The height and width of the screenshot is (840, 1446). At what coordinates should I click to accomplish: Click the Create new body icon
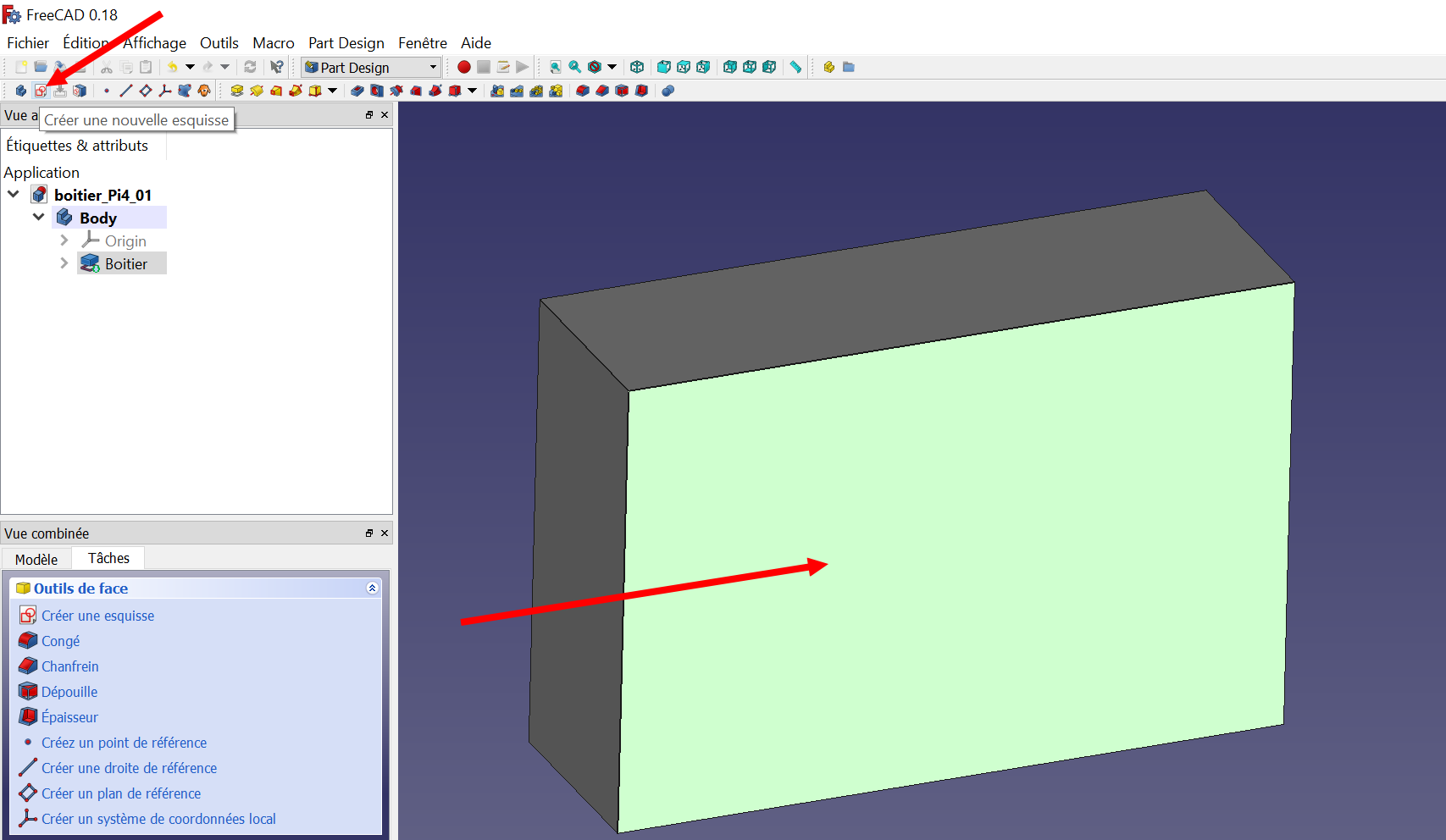point(21,91)
